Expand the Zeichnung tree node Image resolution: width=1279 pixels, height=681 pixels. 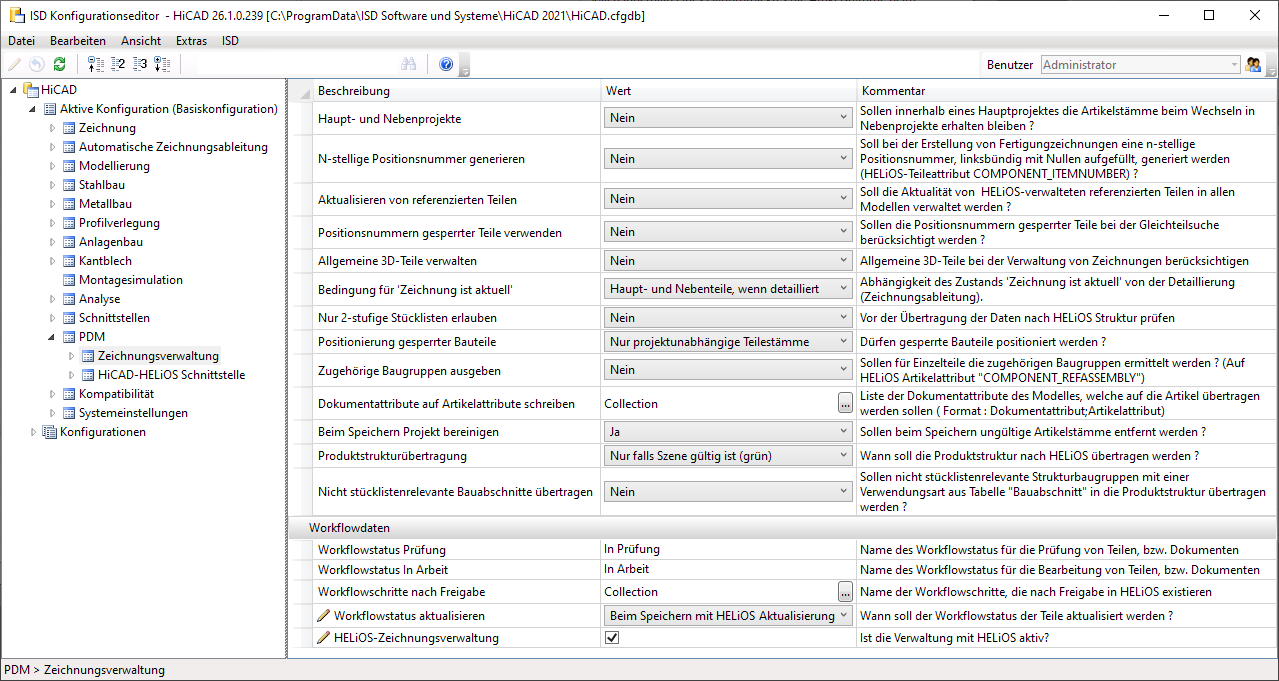[53, 128]
